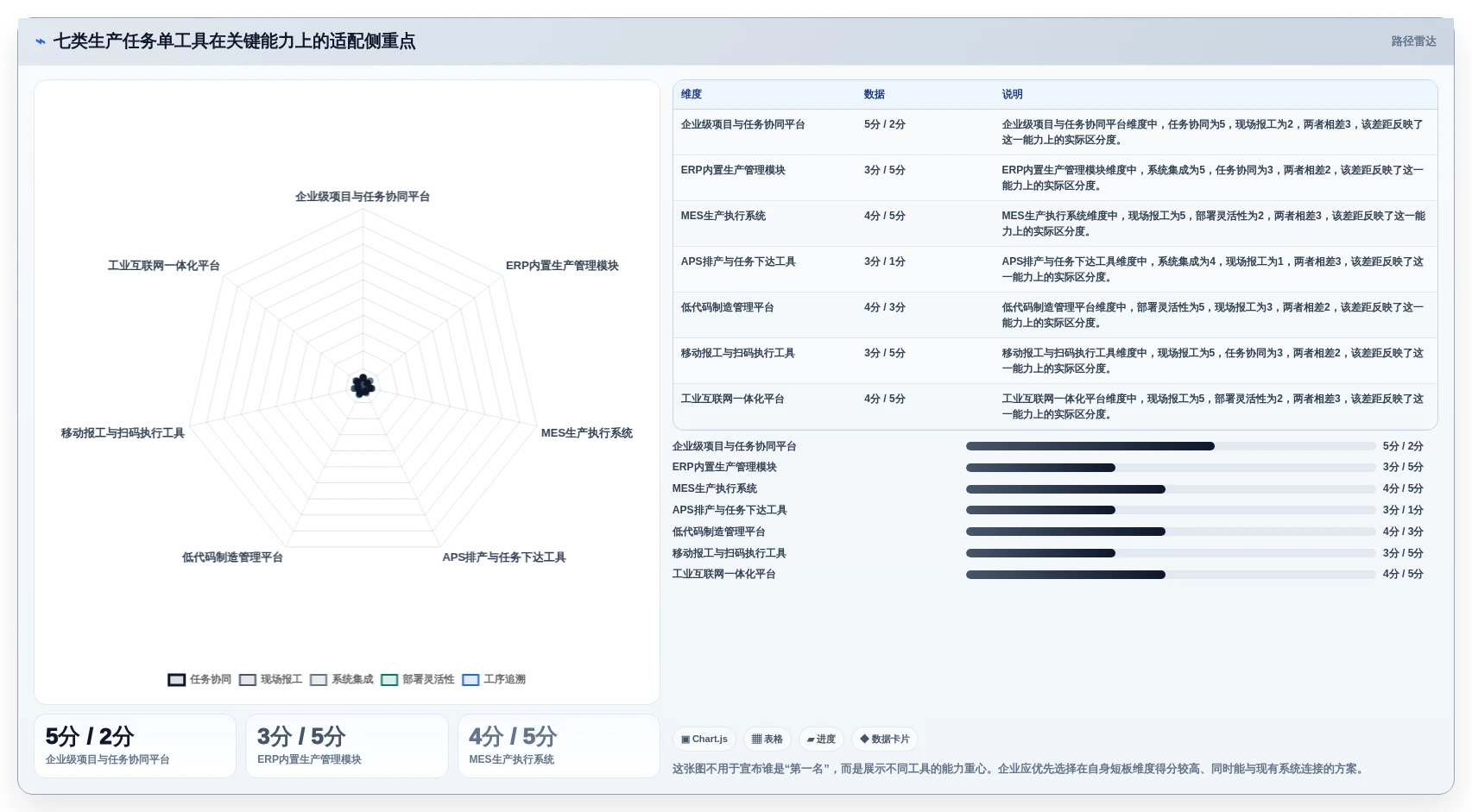Click the radar axis label 移动报工与扫码执行工具

(123, 433)
